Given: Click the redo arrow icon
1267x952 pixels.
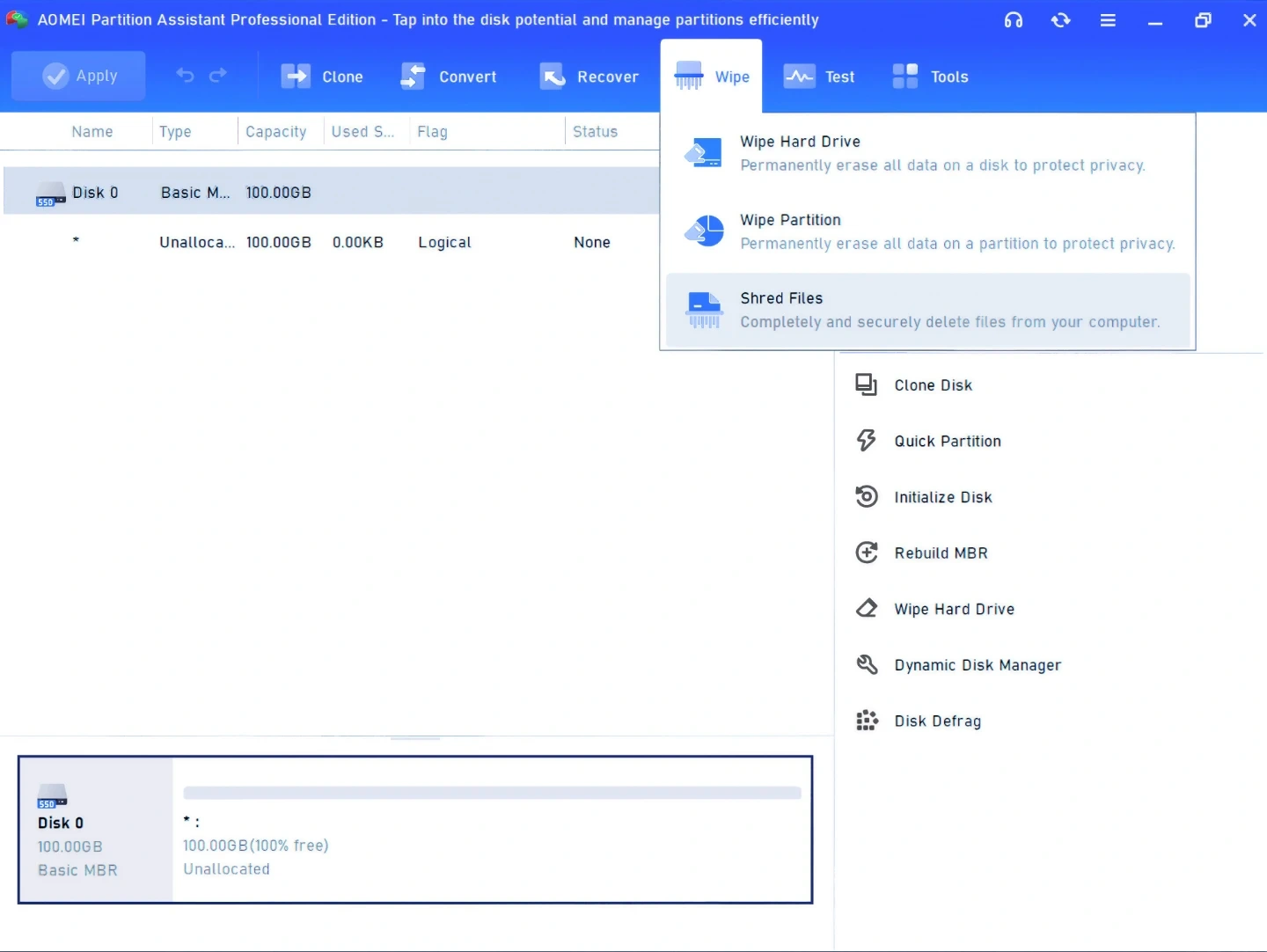Looking at the screenshot, I should 218,76.
